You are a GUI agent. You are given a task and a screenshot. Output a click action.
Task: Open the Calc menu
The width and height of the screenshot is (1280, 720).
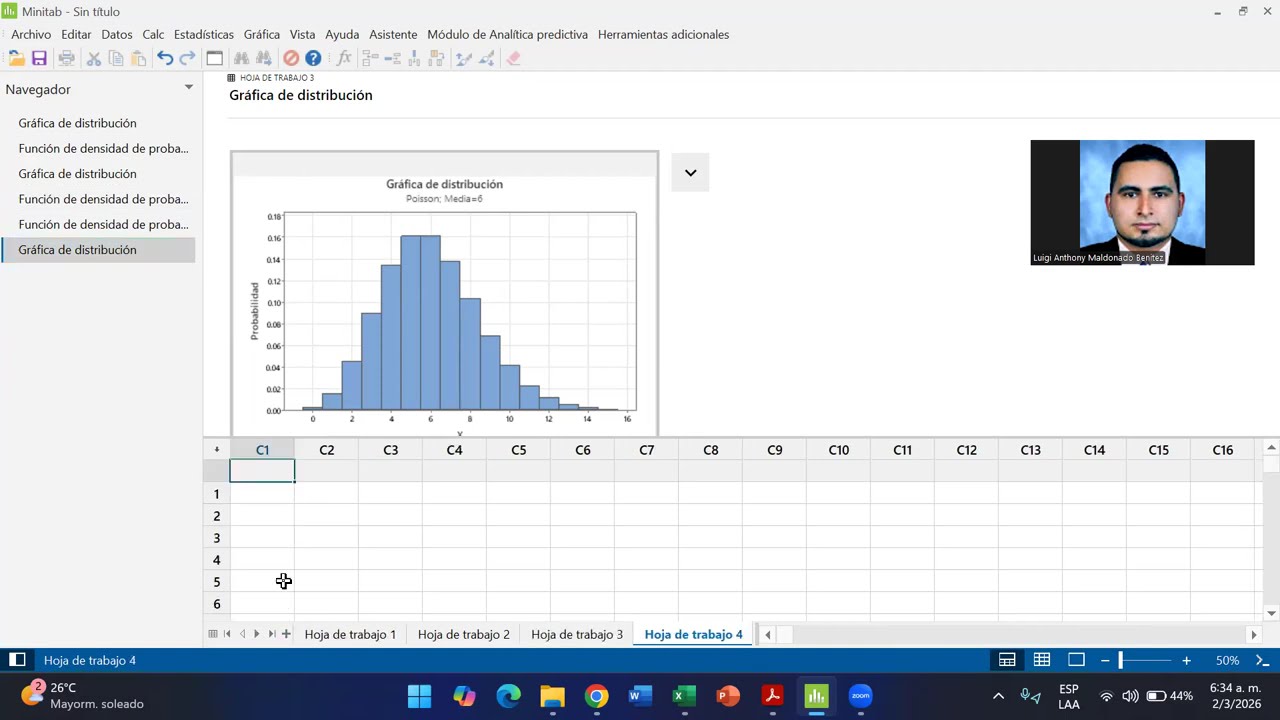[x=153, y=34]
